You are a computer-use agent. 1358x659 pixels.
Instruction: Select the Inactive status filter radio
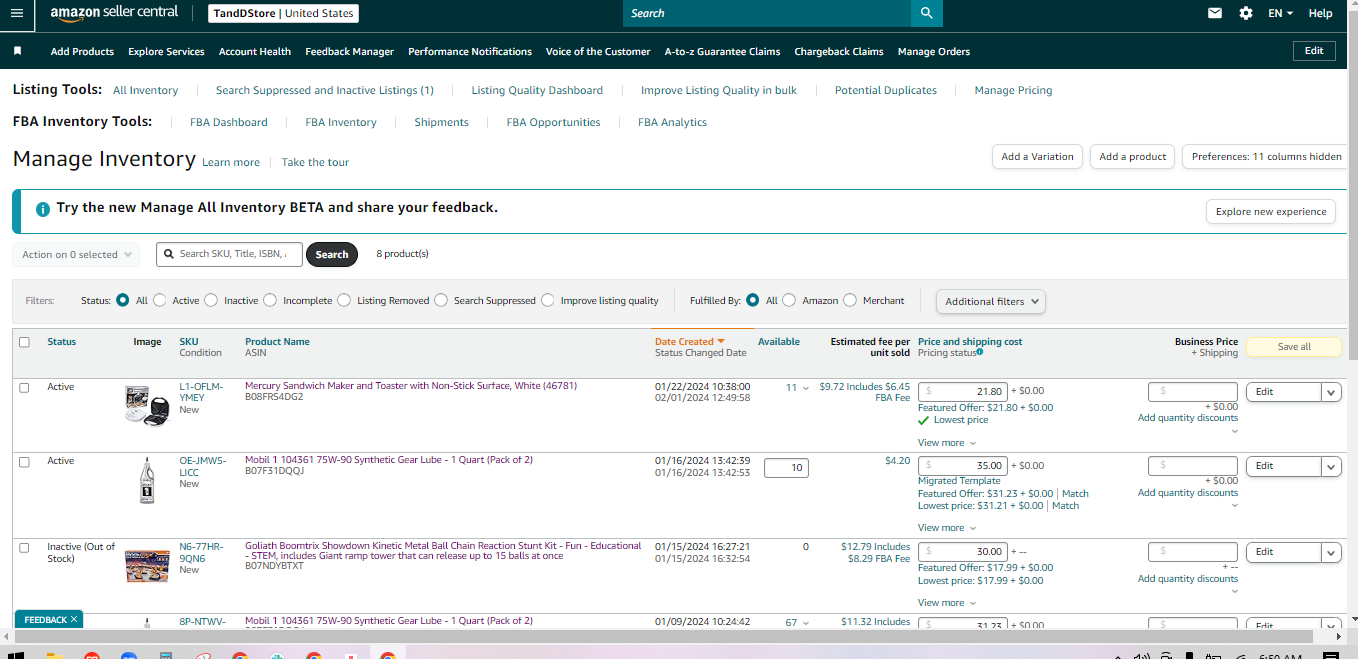[211, 300]
